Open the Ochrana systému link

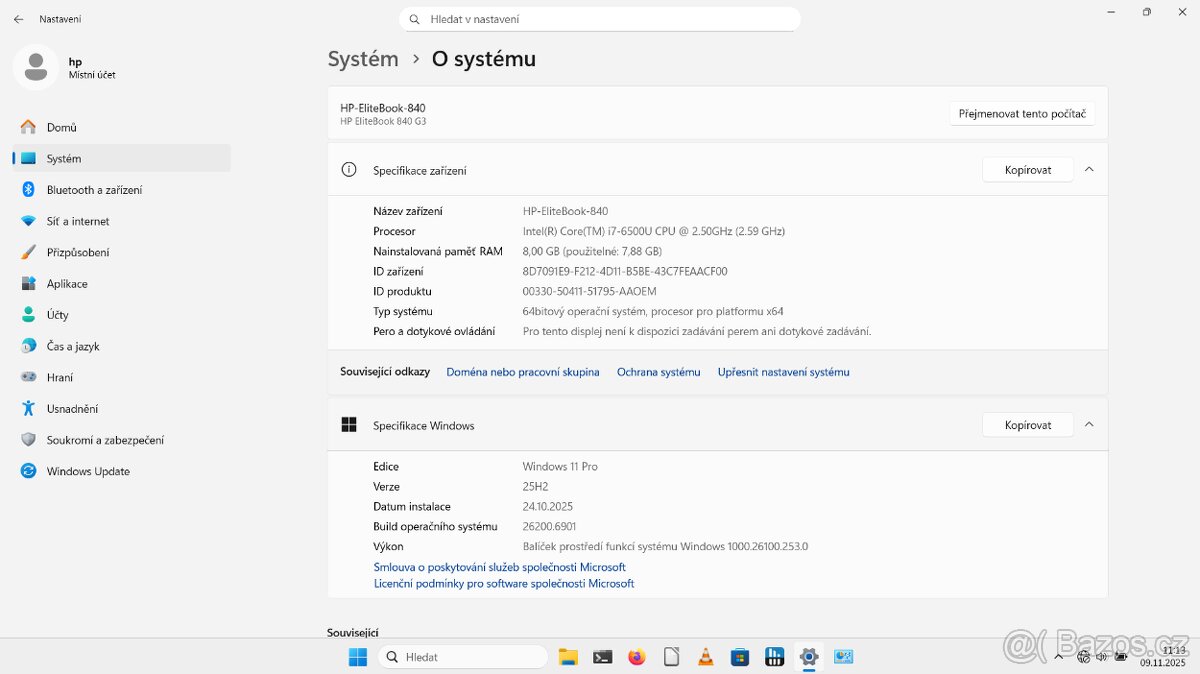[x=658, y=371]
